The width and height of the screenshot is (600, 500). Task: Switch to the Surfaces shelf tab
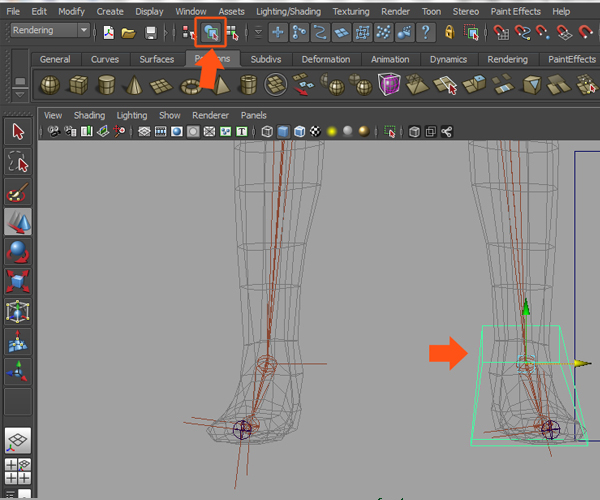[x=157, y=59]
